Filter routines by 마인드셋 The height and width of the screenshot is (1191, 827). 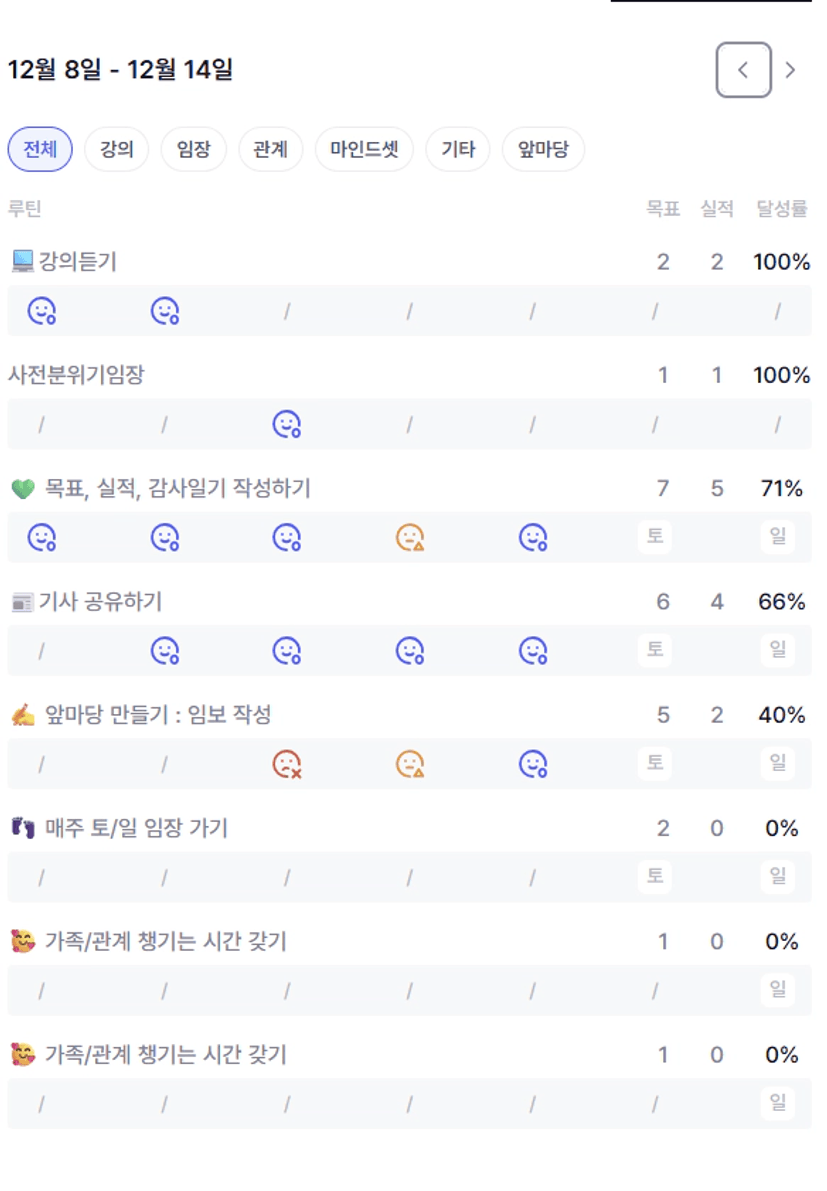[364, 150]
